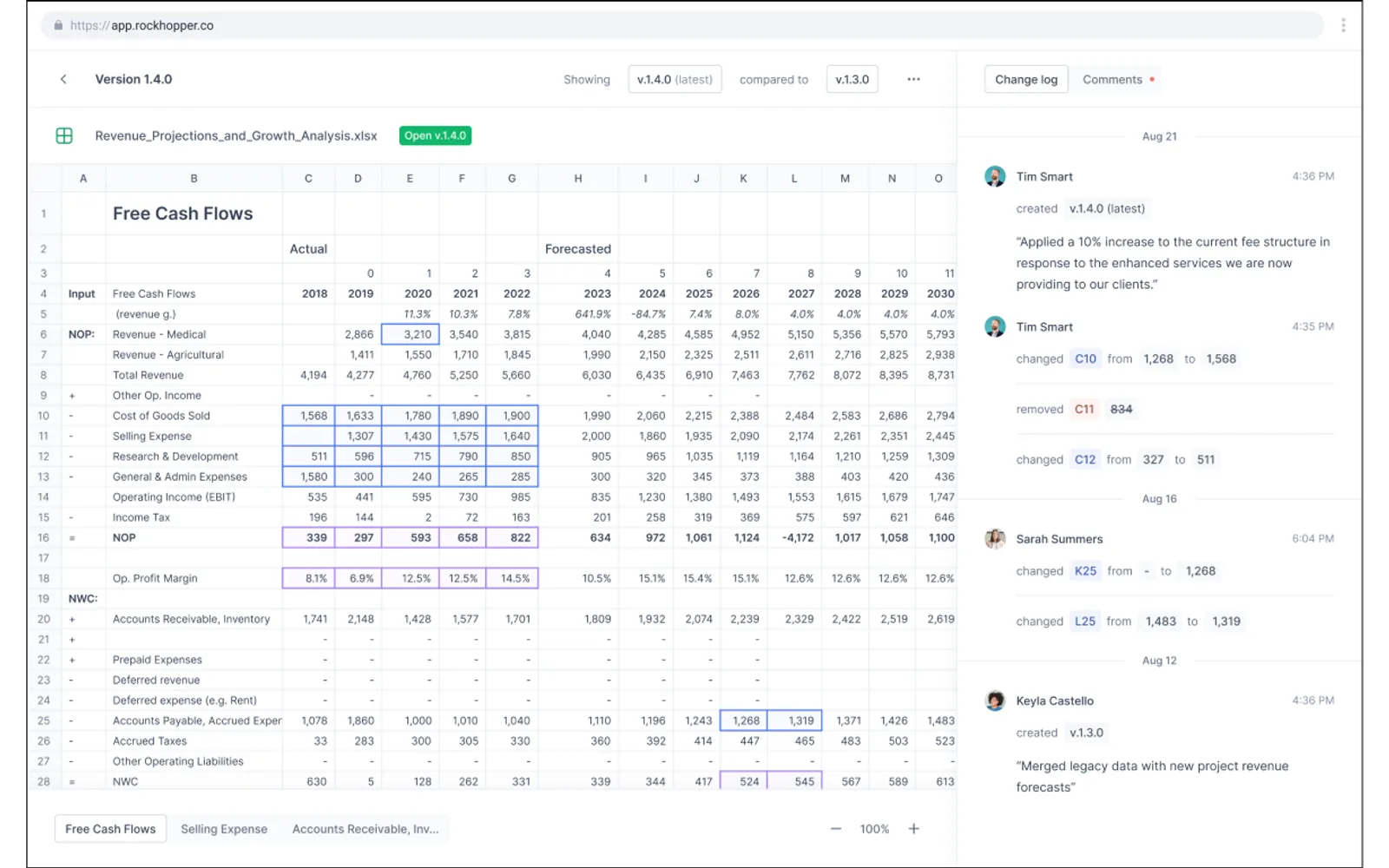
Task: Click the C10 cell reference chip
Action: click(x=1085, y=358)
